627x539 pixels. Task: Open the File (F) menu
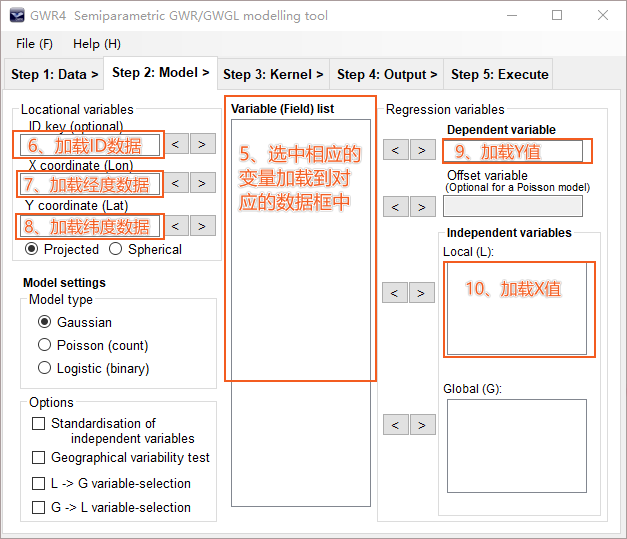(x=34, y=44)
